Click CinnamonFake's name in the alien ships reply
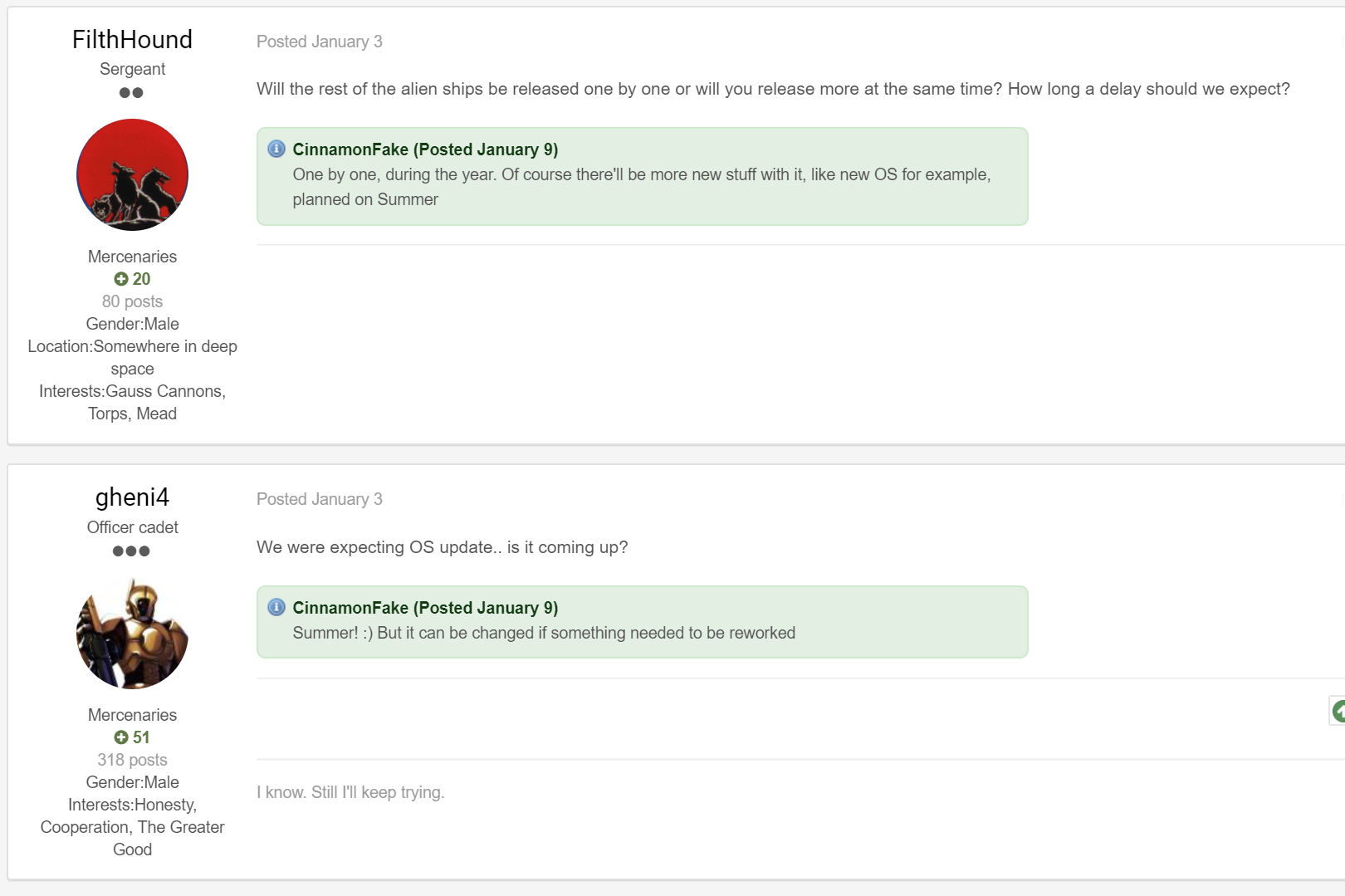The width and height of the screenshot is (1345, 896). pyautogui.click(x=350, y=149)
